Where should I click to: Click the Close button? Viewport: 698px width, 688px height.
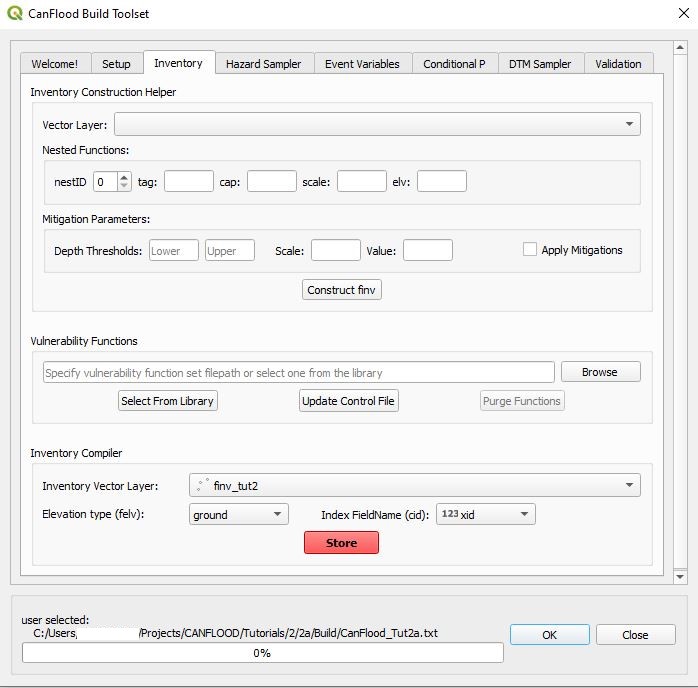[636, 635]
